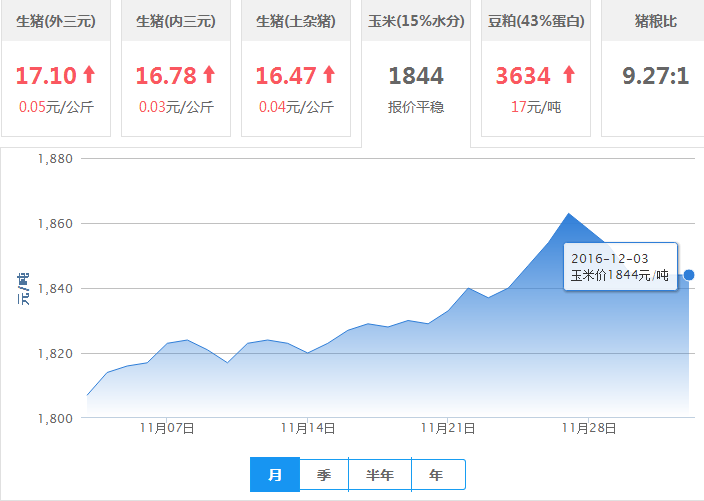Click the 2016-12-03 玉米价 tooltip box

click(x=620, y=267)
